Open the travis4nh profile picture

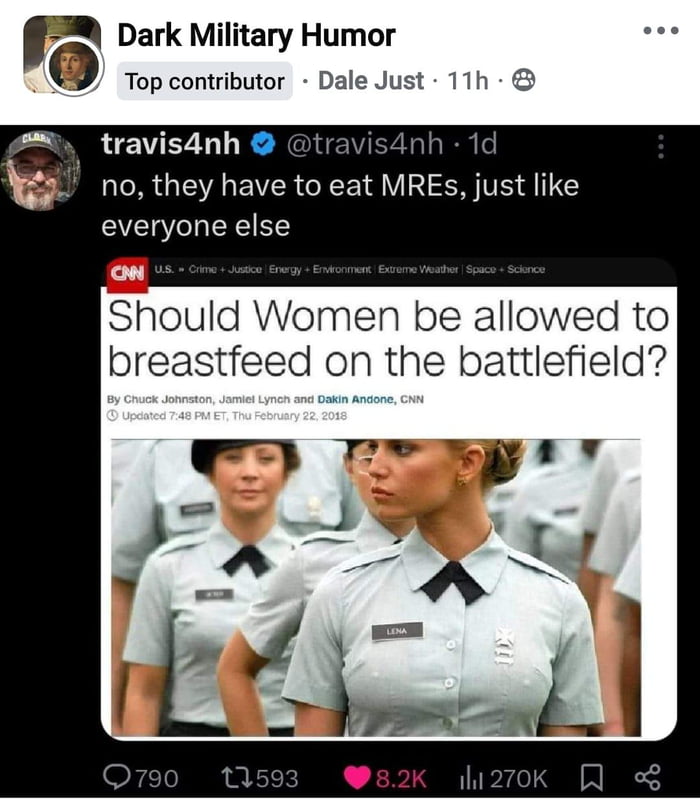click(40, 170)
